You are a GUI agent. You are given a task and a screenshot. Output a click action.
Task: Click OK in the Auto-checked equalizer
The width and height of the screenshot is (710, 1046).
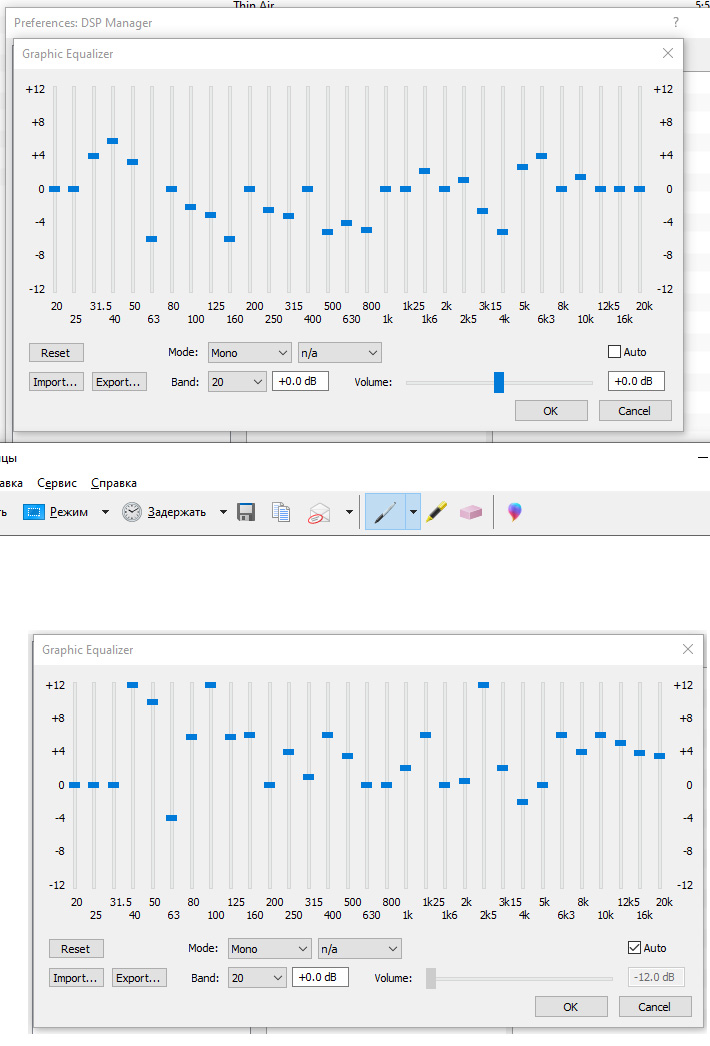pos(571,1007)
